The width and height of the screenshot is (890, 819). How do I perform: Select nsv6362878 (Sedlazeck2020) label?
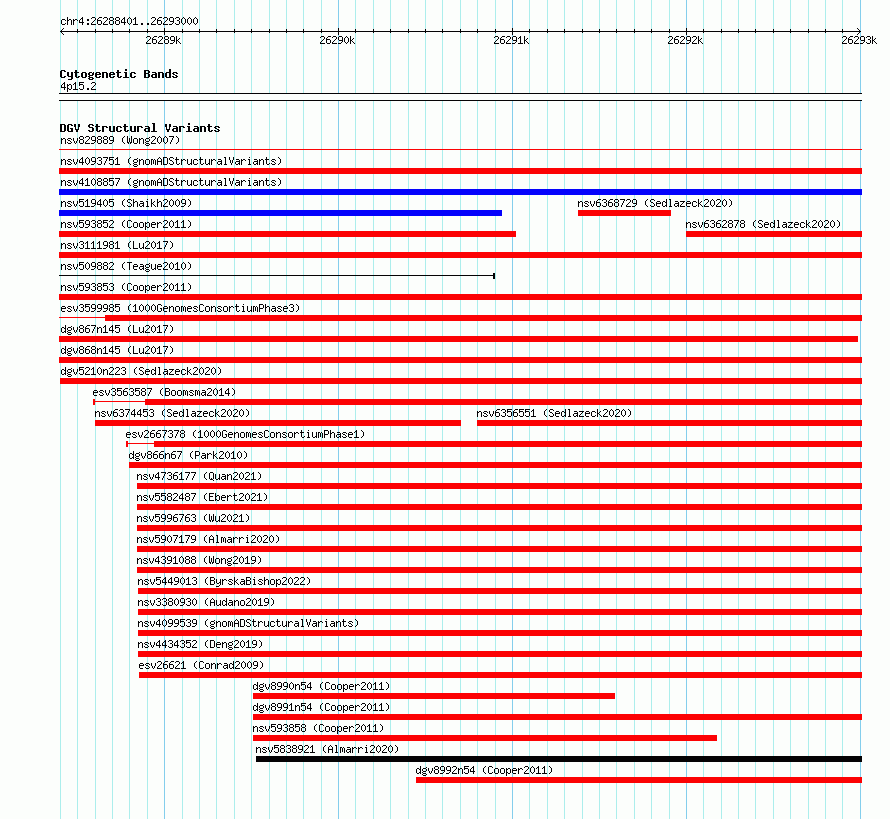(x=763, y=224)
